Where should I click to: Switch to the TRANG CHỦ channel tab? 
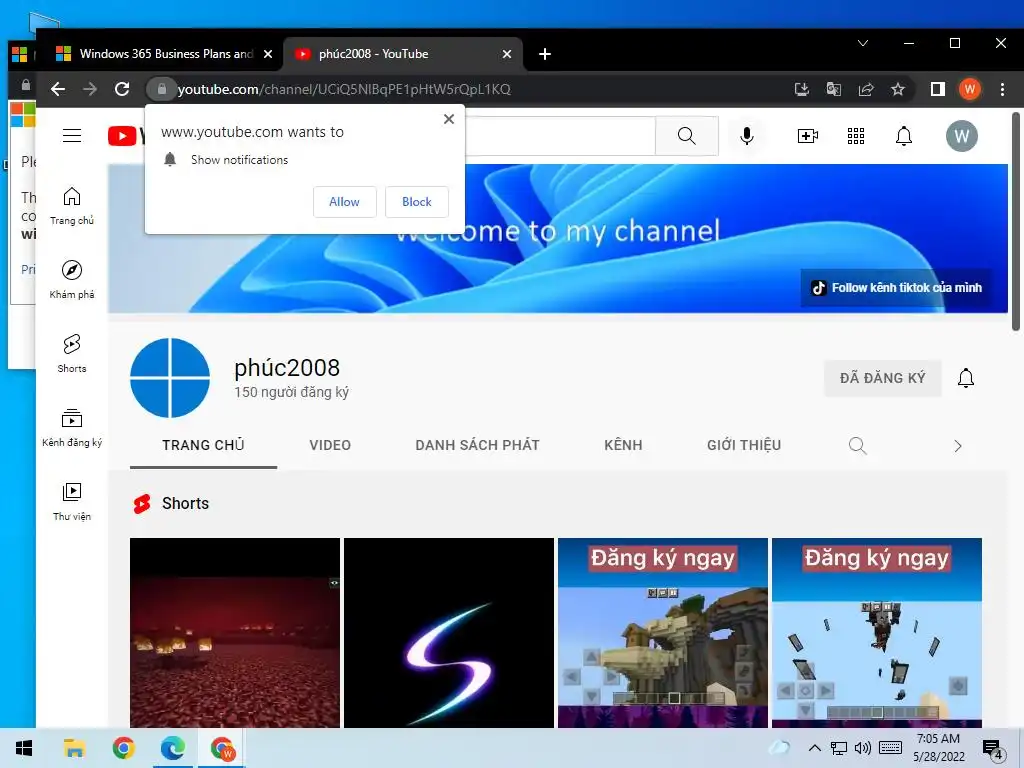tap(203, 445)
